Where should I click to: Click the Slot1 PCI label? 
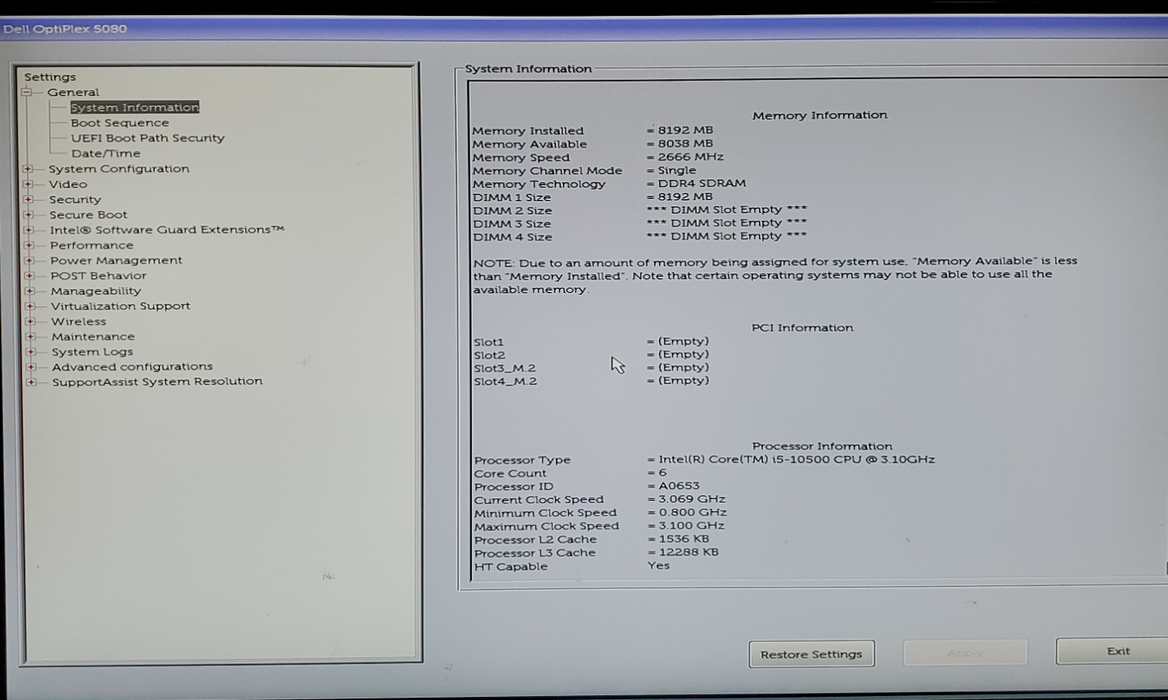tap(489, 343)
